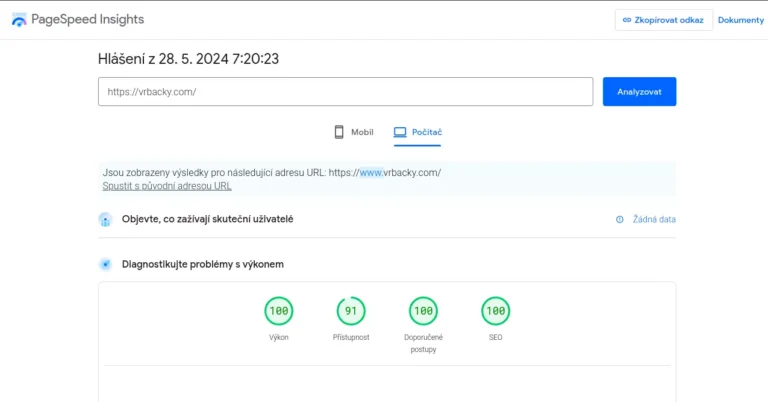768x402 pixels.
Task: Click the Zkopírovat odkaz button
Action: click(663, 20)
